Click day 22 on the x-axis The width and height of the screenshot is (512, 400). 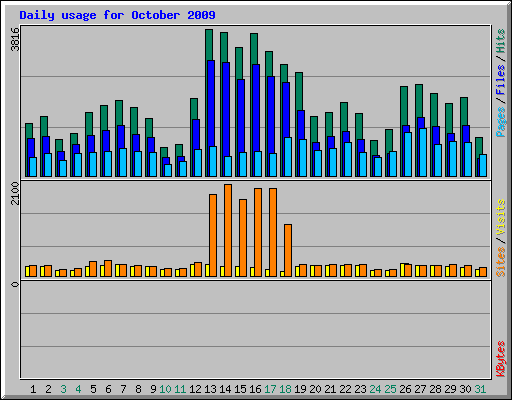pyautogui.click(x=345, y=389)
